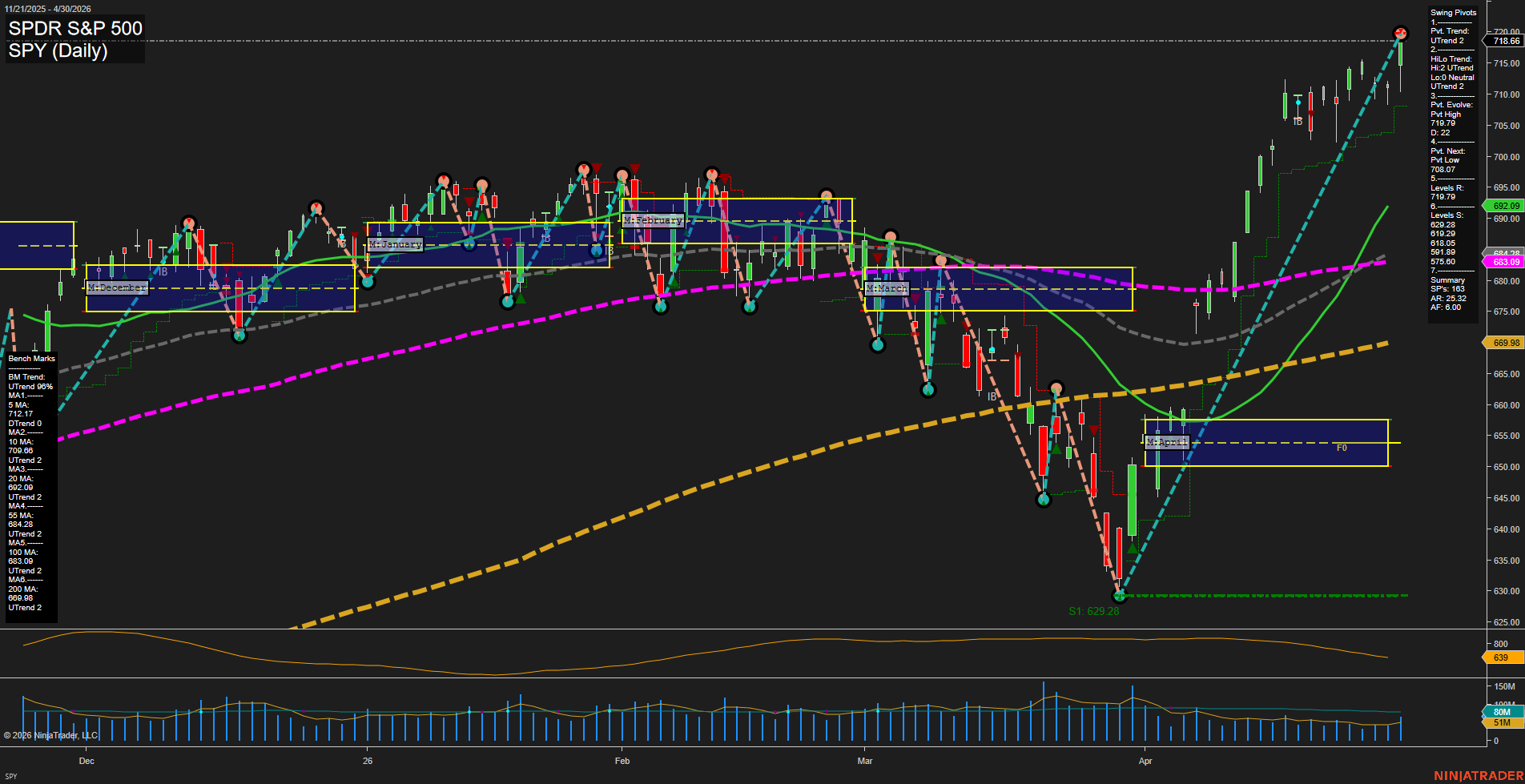
Task: Click the Bench Marks panel heading
Action: (32, 359)
